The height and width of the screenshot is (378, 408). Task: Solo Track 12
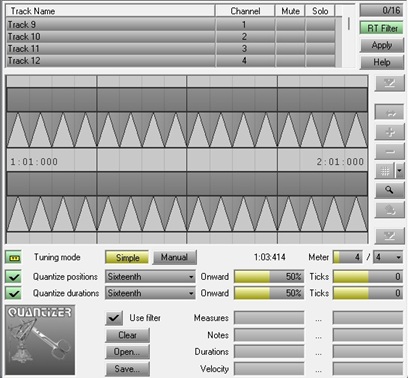click(320, 61)
